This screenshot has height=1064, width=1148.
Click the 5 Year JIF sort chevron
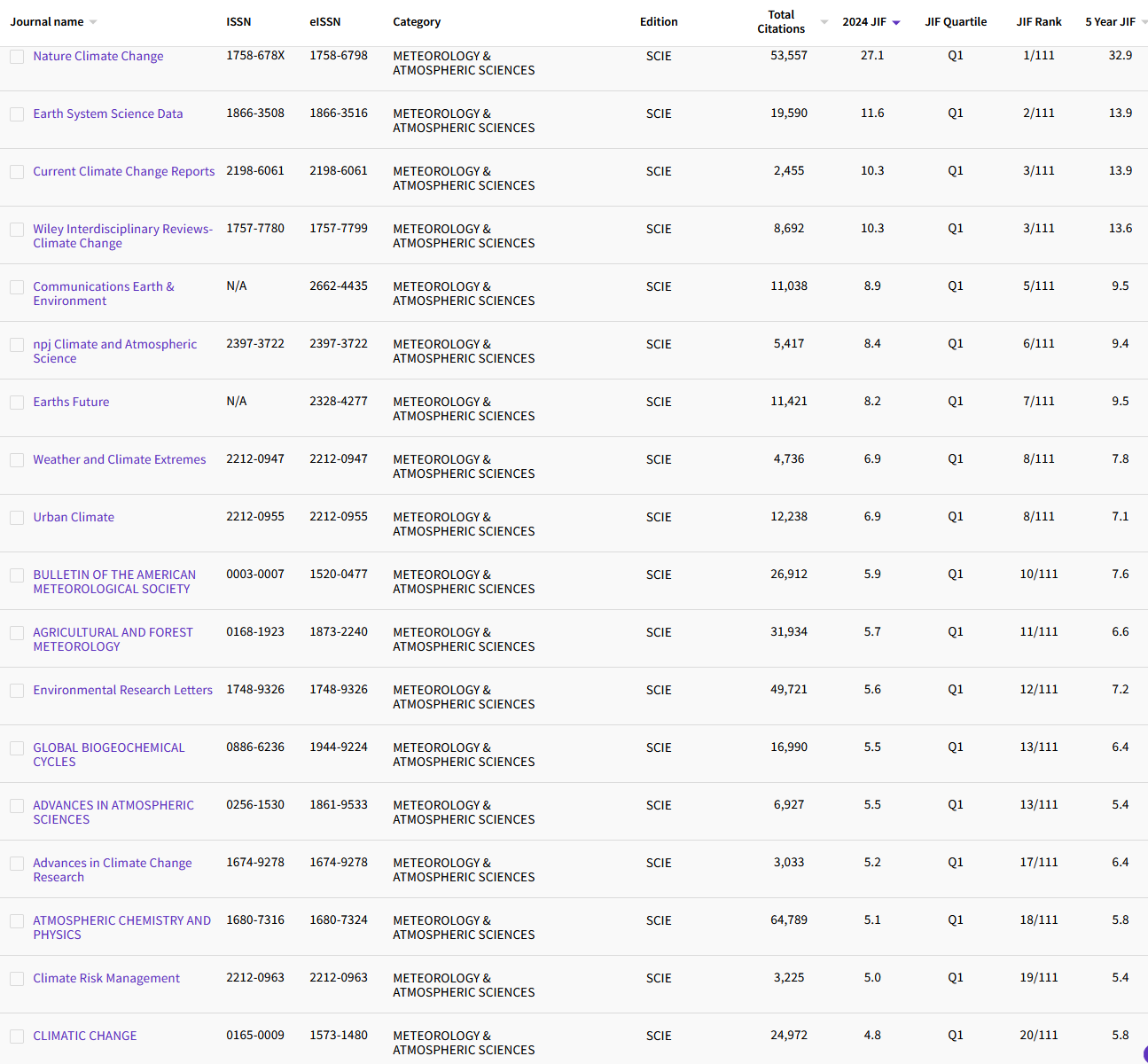(1144, 22)
